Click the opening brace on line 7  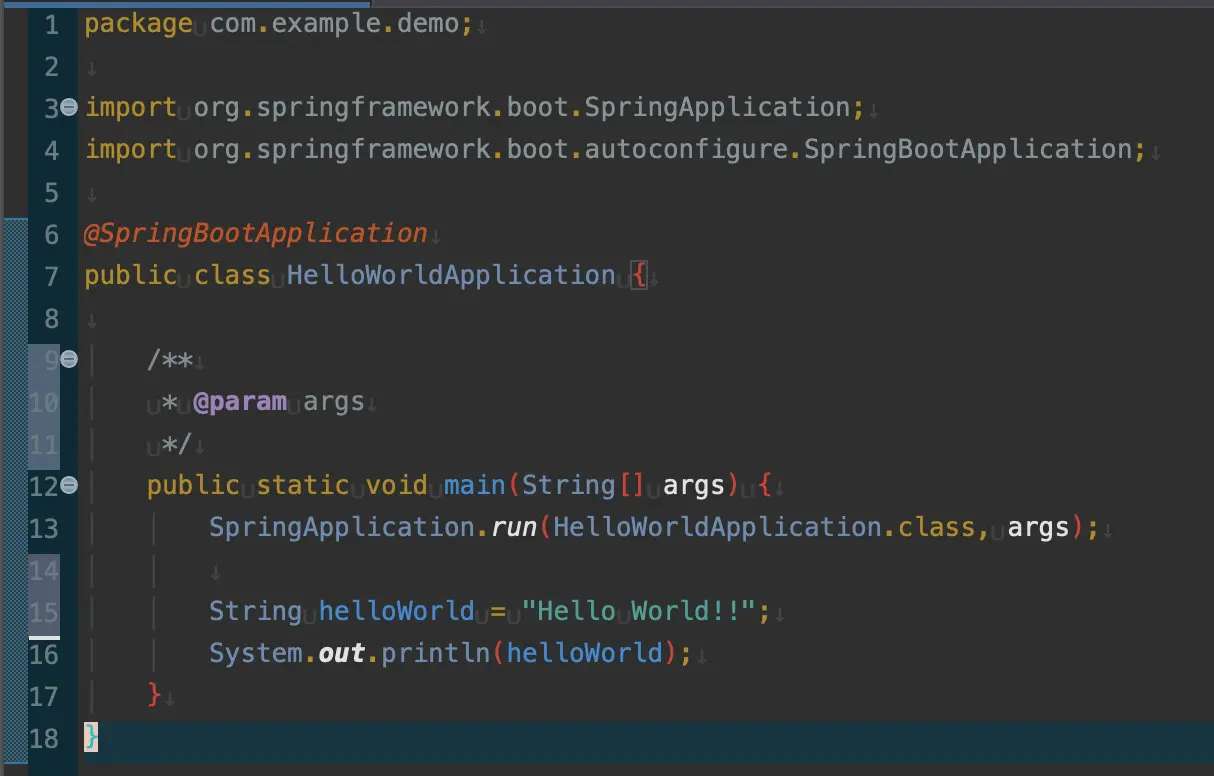[639, 276]
